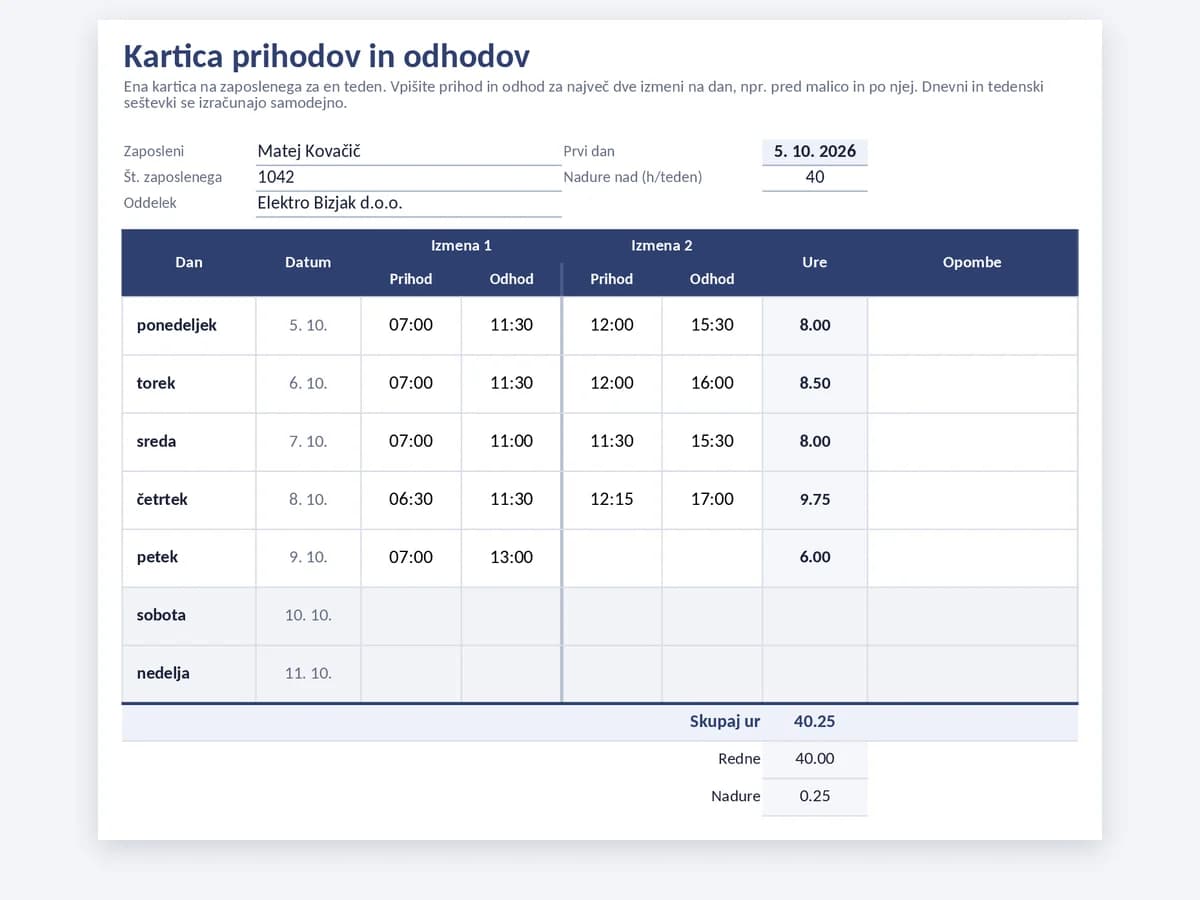
Task: Click the Zaposleni name field 'Matej Kovačič'
Action: point(409,152)
